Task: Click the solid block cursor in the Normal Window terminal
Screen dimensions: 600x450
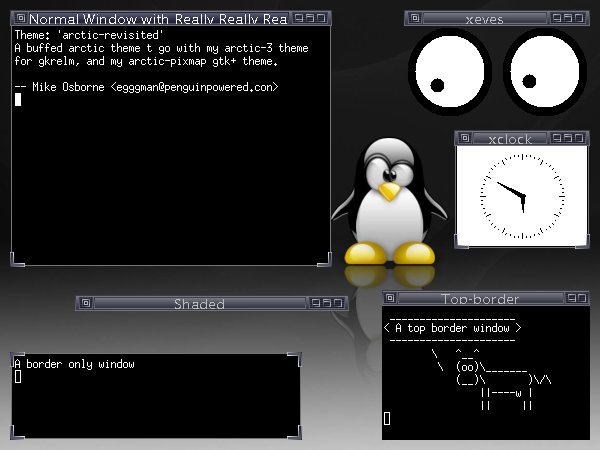Action: pos(18,100)
